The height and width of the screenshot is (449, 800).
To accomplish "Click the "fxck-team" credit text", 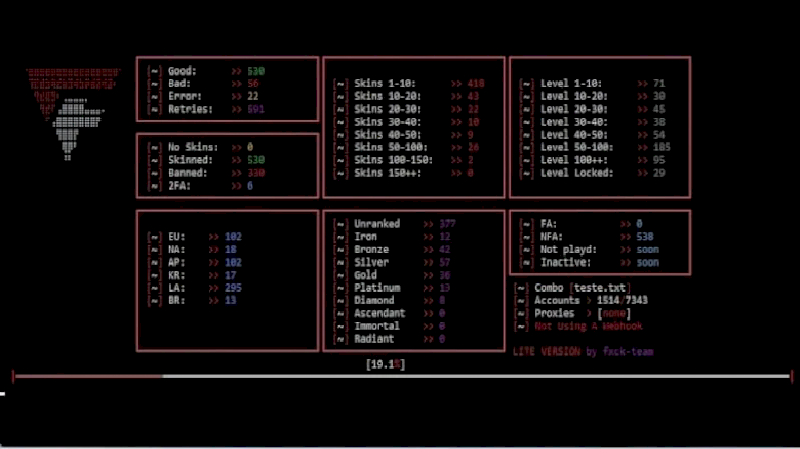I will [x=628, y=352].
